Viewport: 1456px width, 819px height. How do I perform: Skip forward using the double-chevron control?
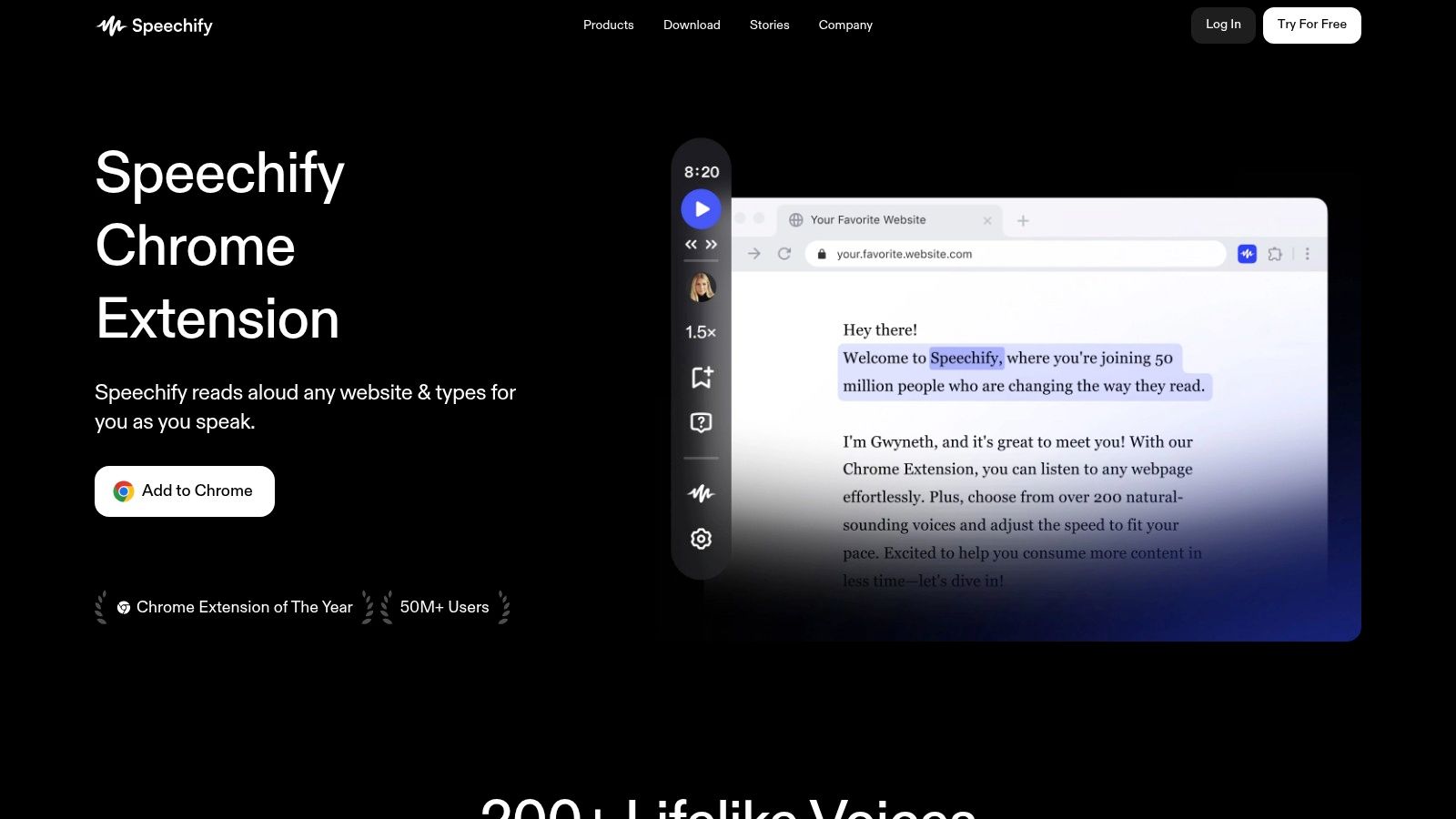[x=713, y=244]
